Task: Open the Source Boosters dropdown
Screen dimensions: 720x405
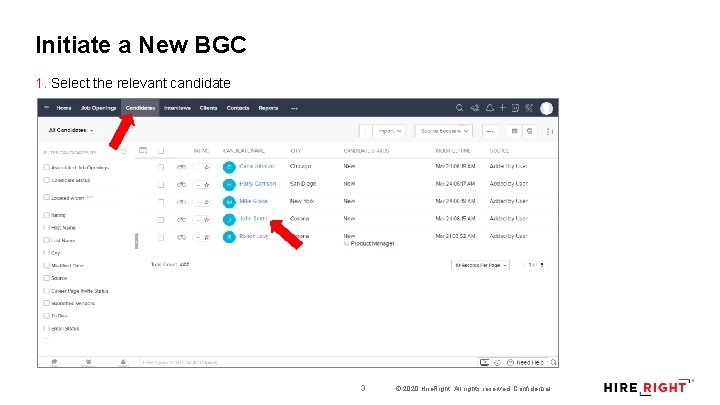Action: 444,131
